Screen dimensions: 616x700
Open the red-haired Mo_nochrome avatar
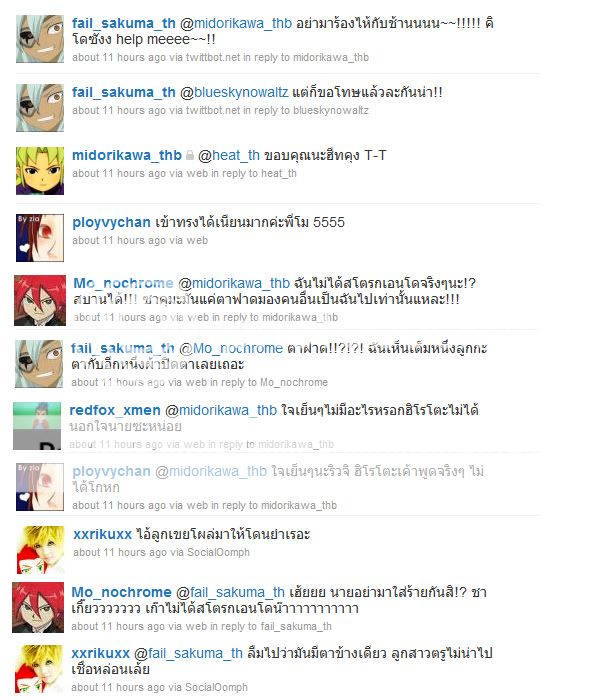pos(40,300)
